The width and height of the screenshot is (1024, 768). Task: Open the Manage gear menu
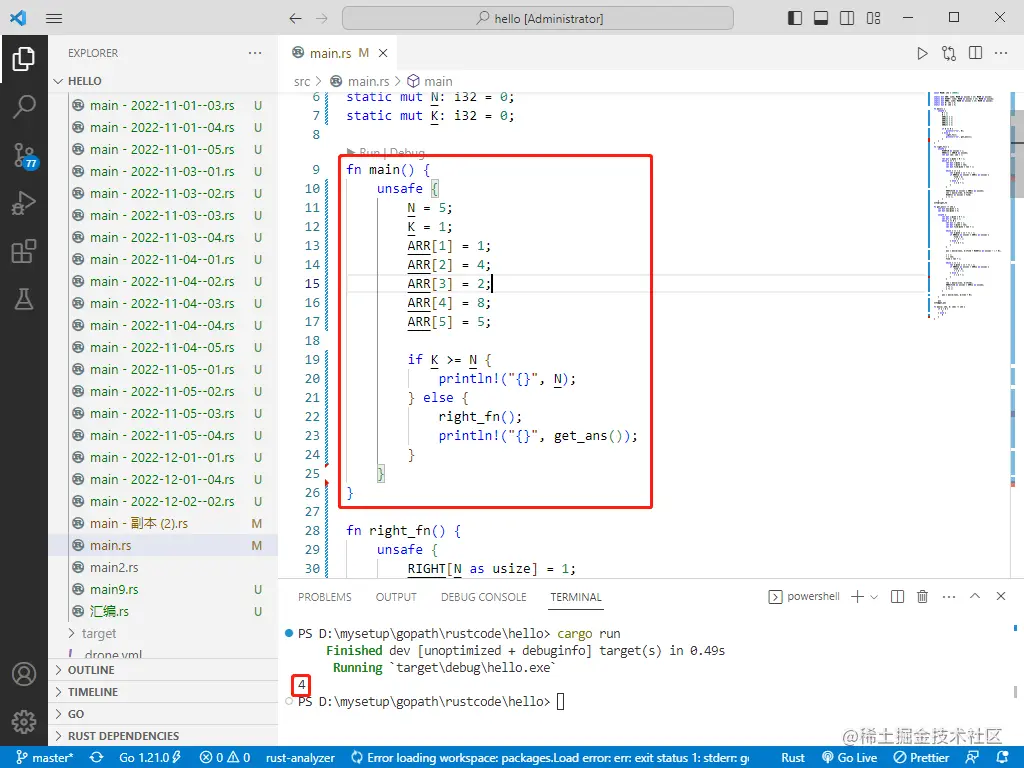[x=24, y=722]
